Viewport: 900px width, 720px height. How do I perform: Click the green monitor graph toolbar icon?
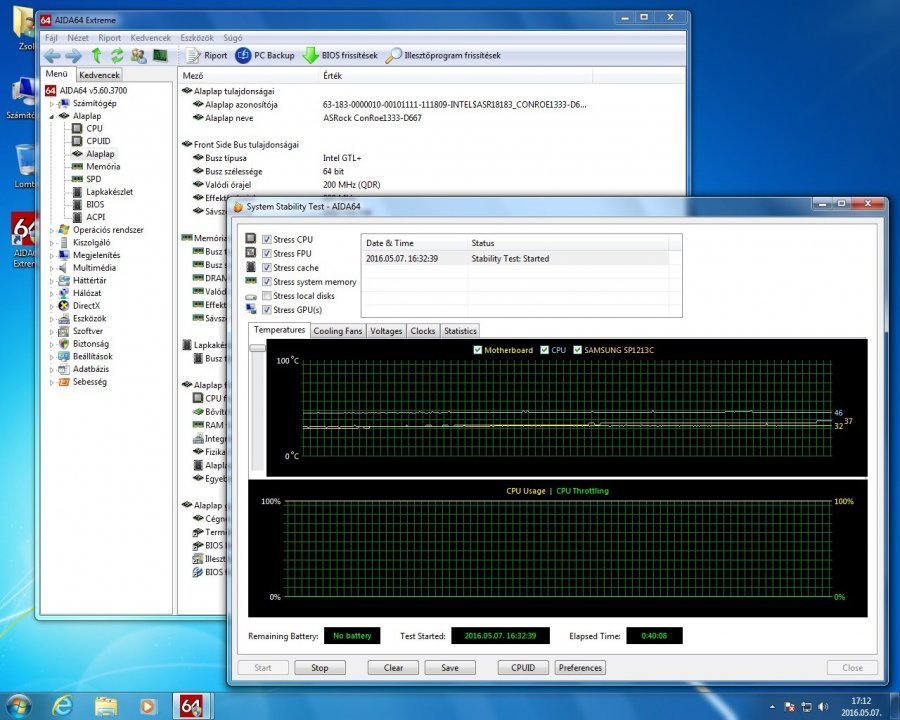(x=160, y=56)
